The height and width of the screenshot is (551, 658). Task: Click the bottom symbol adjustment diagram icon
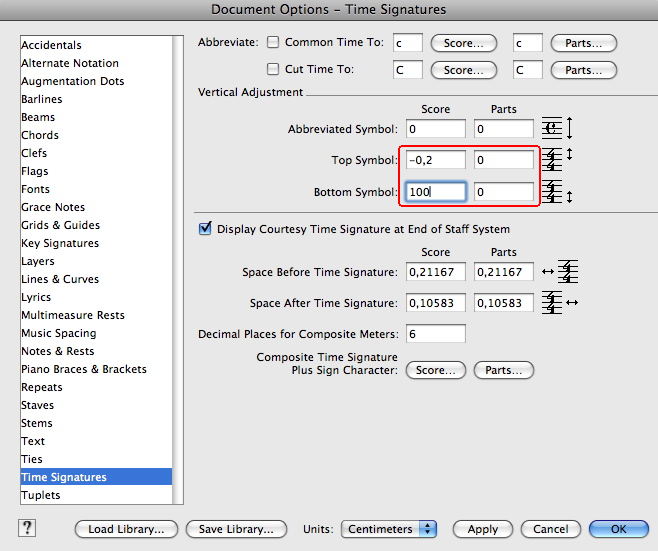click(x=558, y=192)
